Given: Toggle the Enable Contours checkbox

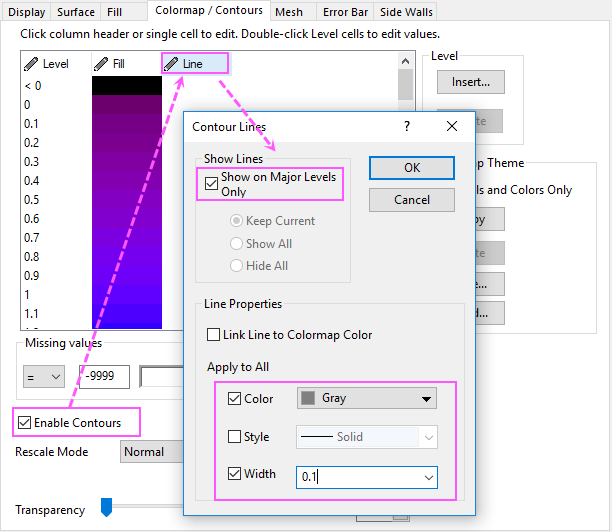Looking at the screenshot, I should 24,422.
